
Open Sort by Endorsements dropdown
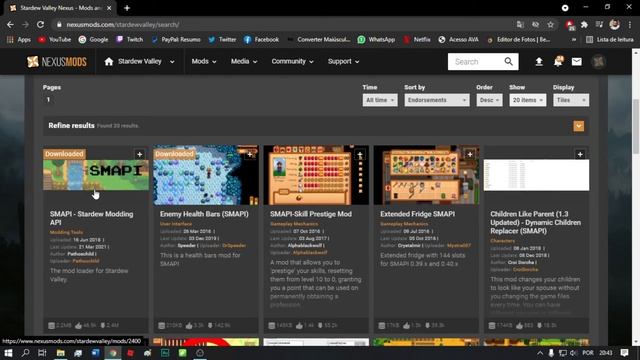437,100
